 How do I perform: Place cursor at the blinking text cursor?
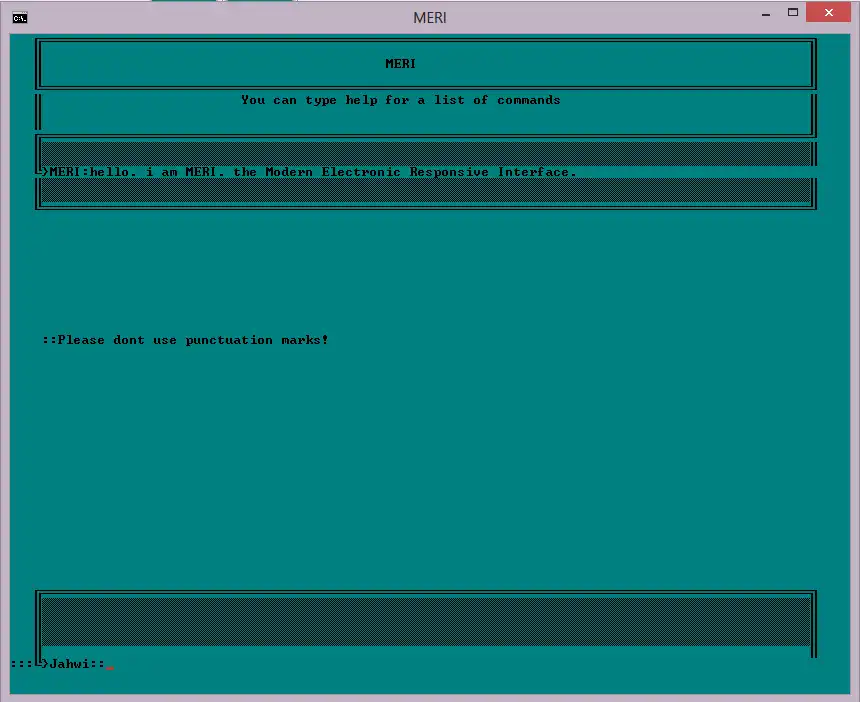click(x=112, y=665)
